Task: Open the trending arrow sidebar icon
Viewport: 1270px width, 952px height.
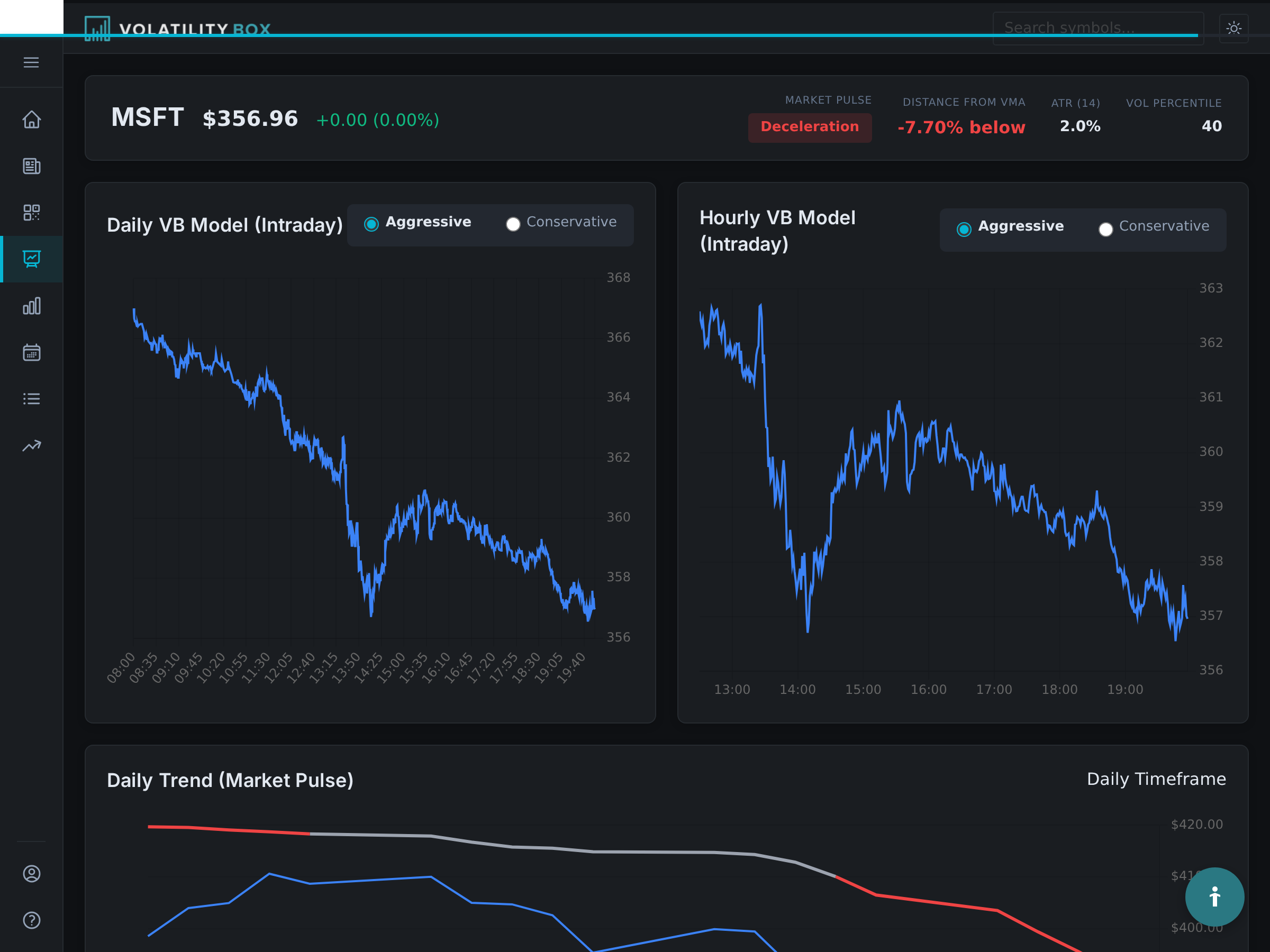Action: 31,445
